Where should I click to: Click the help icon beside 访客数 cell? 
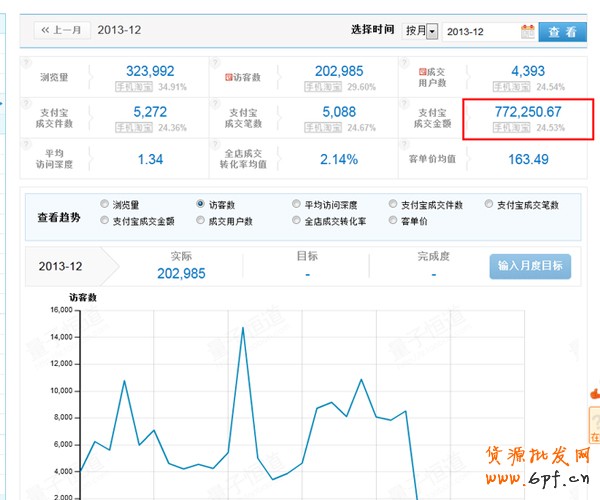pyautogui.click(x=215, y=62)
